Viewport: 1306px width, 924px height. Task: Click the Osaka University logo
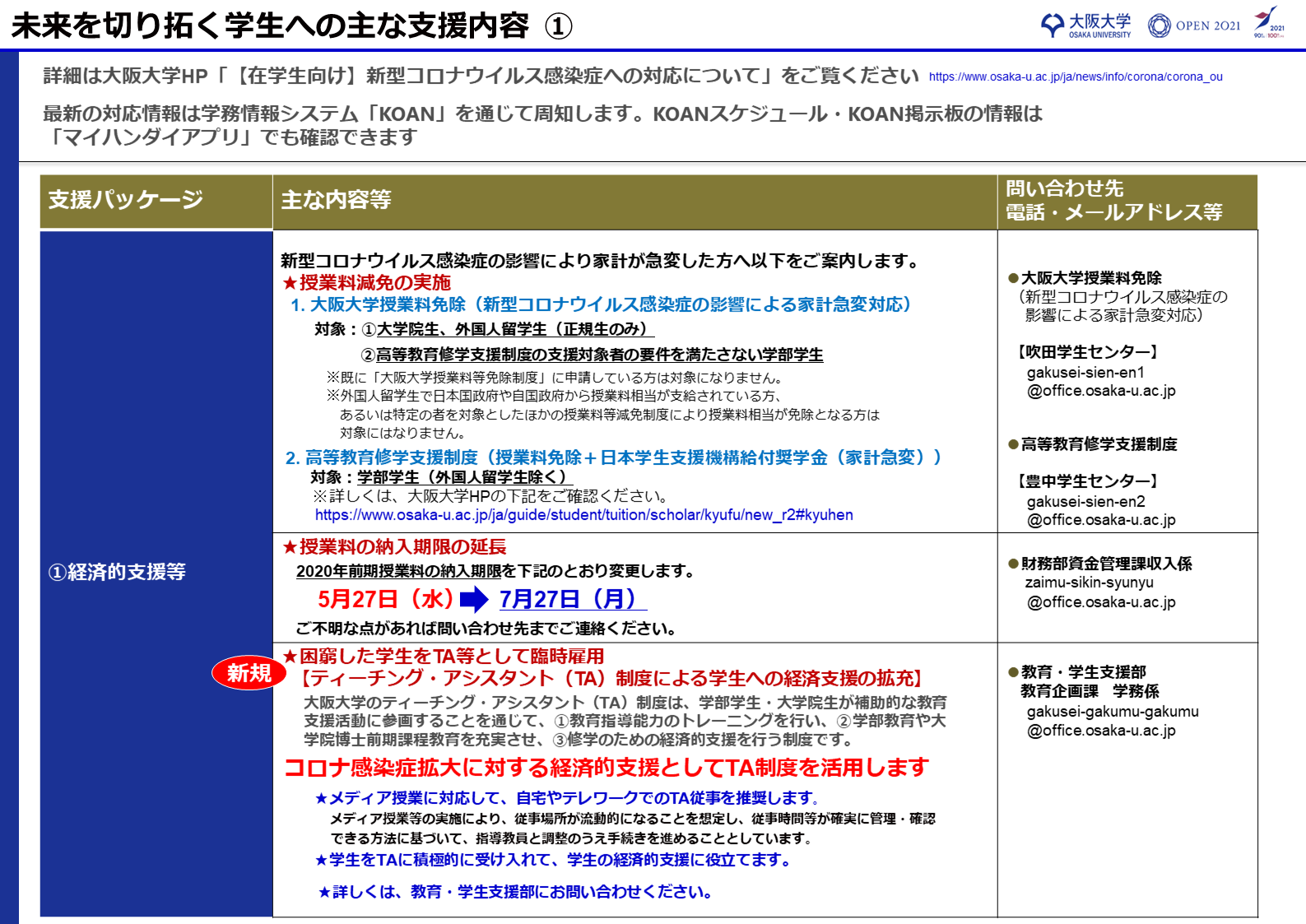1086,26
